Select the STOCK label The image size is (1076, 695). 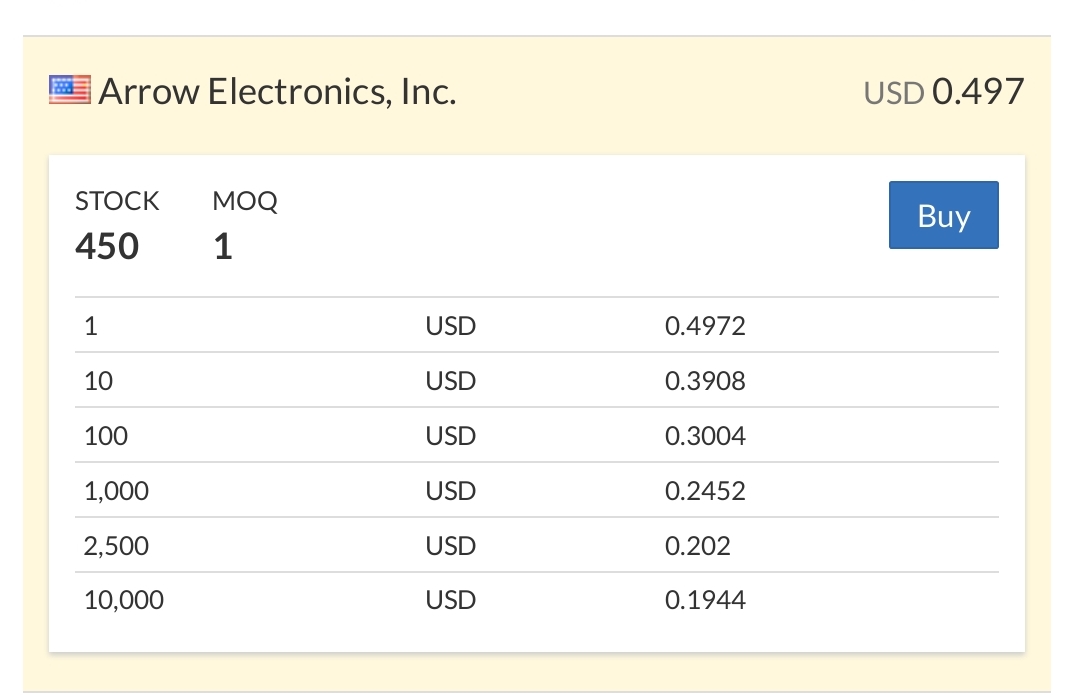pyautogui.click(x=117, y=201)
